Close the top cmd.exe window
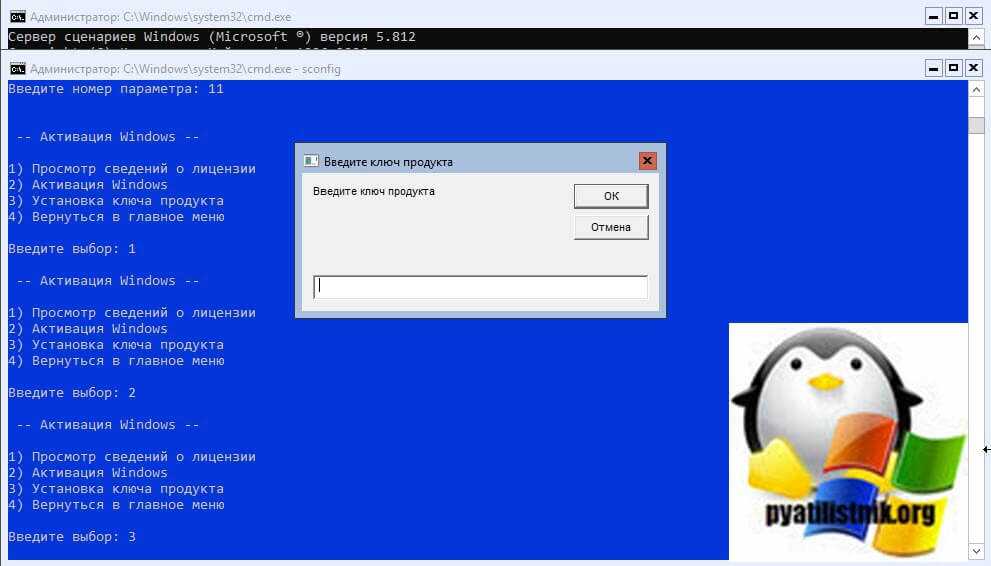 [x=973, y=16]
